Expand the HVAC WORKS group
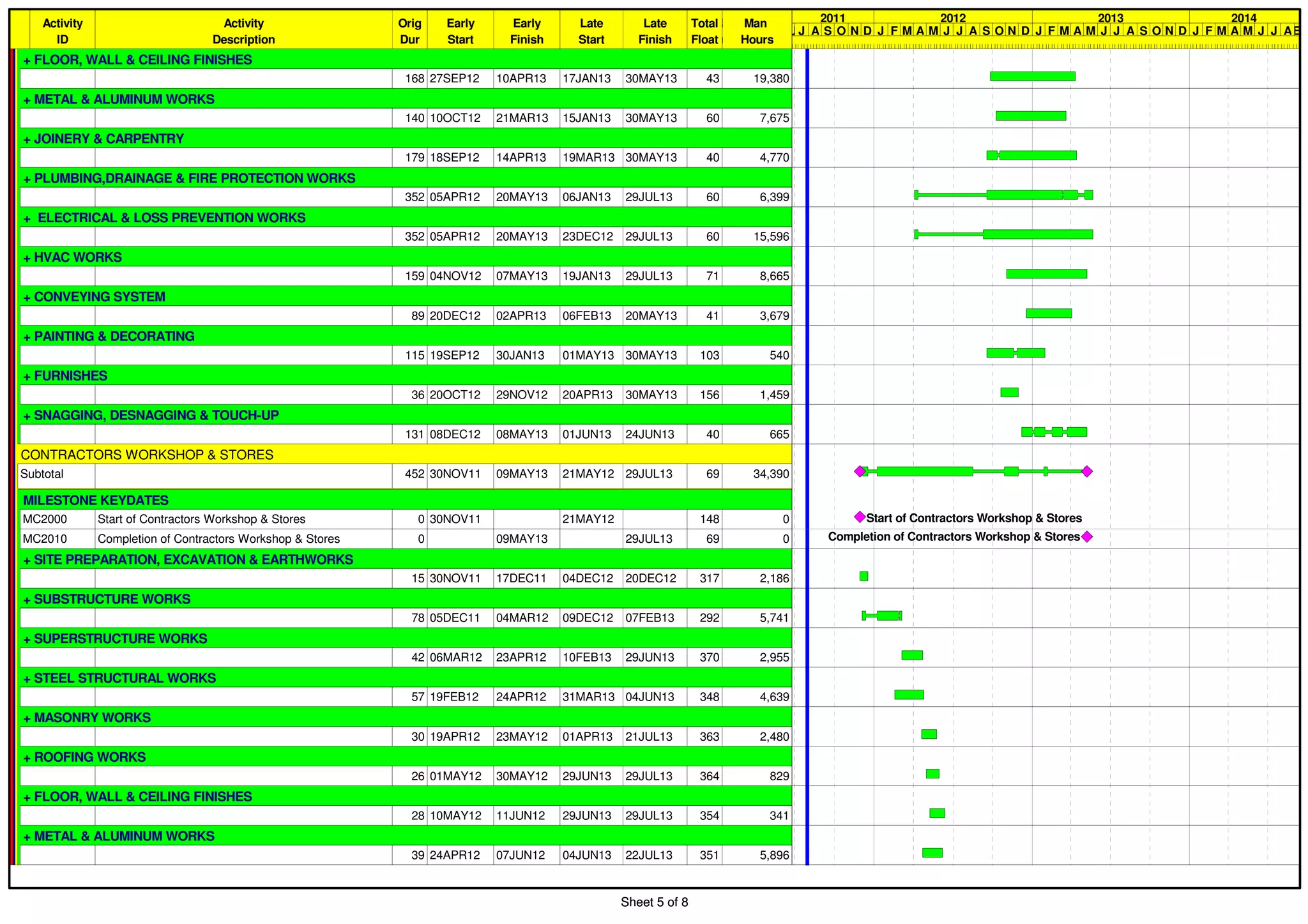 click(x=27, y=259)
